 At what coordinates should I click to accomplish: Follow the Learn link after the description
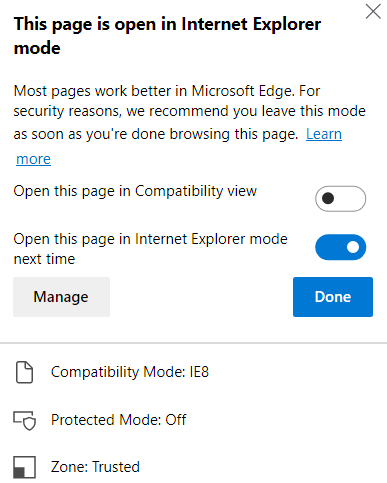tap(324, 134)
